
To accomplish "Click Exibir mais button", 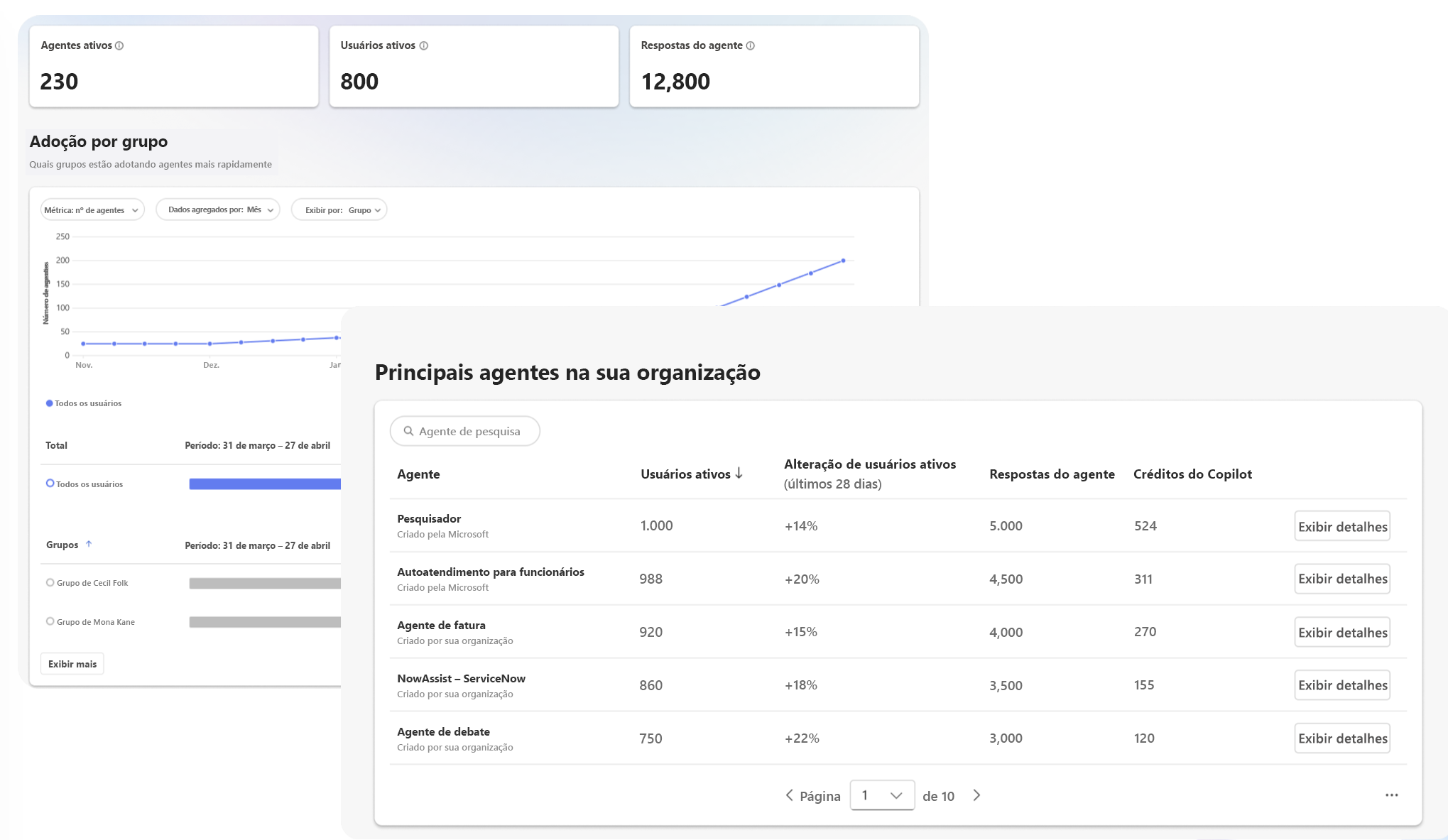I will tap(72, 664).
